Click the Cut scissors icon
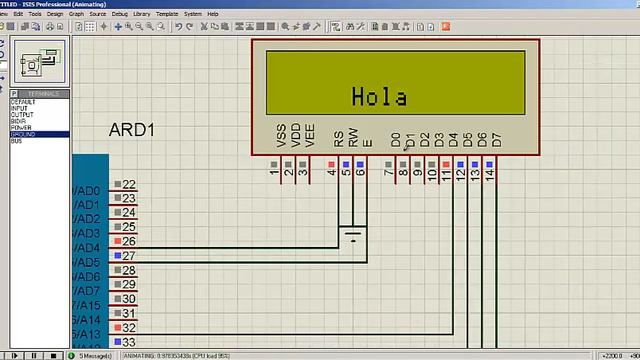 pyautogui.click(x=204, y=27)
